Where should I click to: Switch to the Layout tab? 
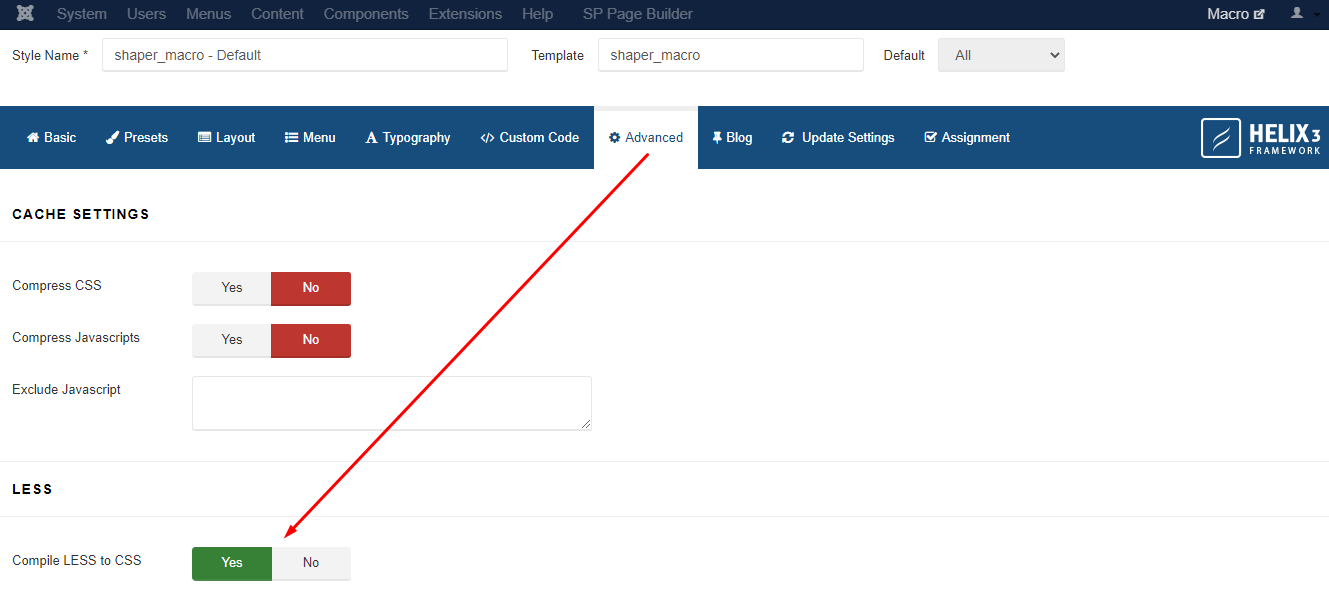[x=227, y=138]
